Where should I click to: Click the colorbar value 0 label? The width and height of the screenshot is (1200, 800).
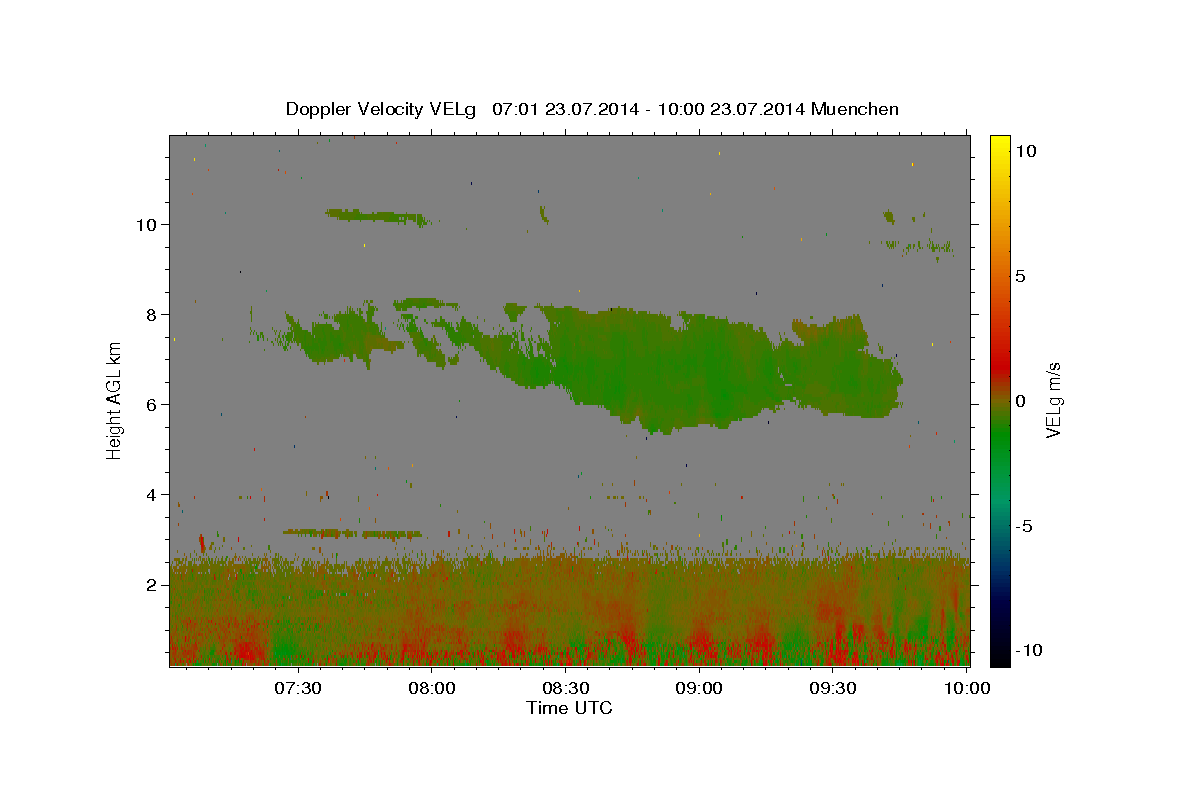click(x=1020, y=401)
